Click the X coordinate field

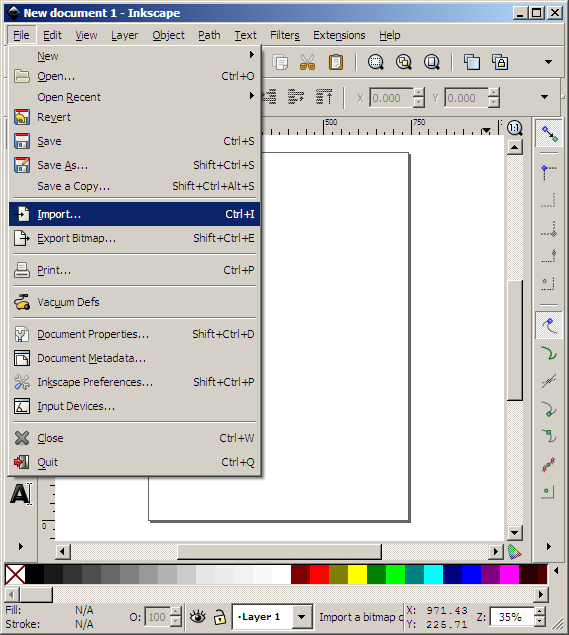click(x=392, y=98)
